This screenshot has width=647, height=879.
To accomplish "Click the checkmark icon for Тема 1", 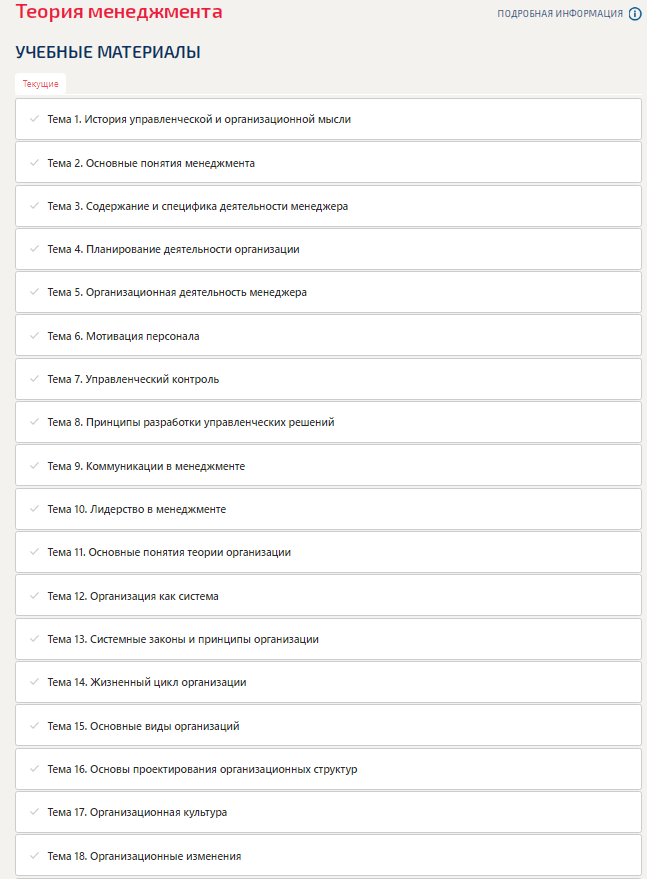I will (34, 119).
